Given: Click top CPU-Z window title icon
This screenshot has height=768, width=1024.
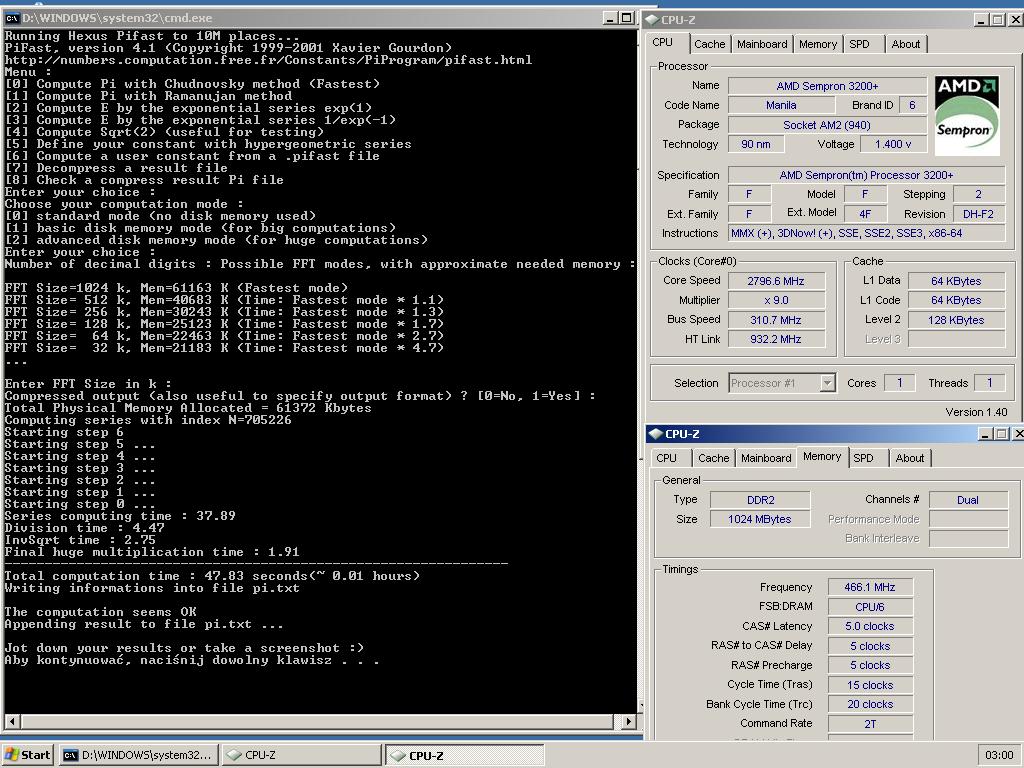Looking at the screenshot, I should click(652, 20).
